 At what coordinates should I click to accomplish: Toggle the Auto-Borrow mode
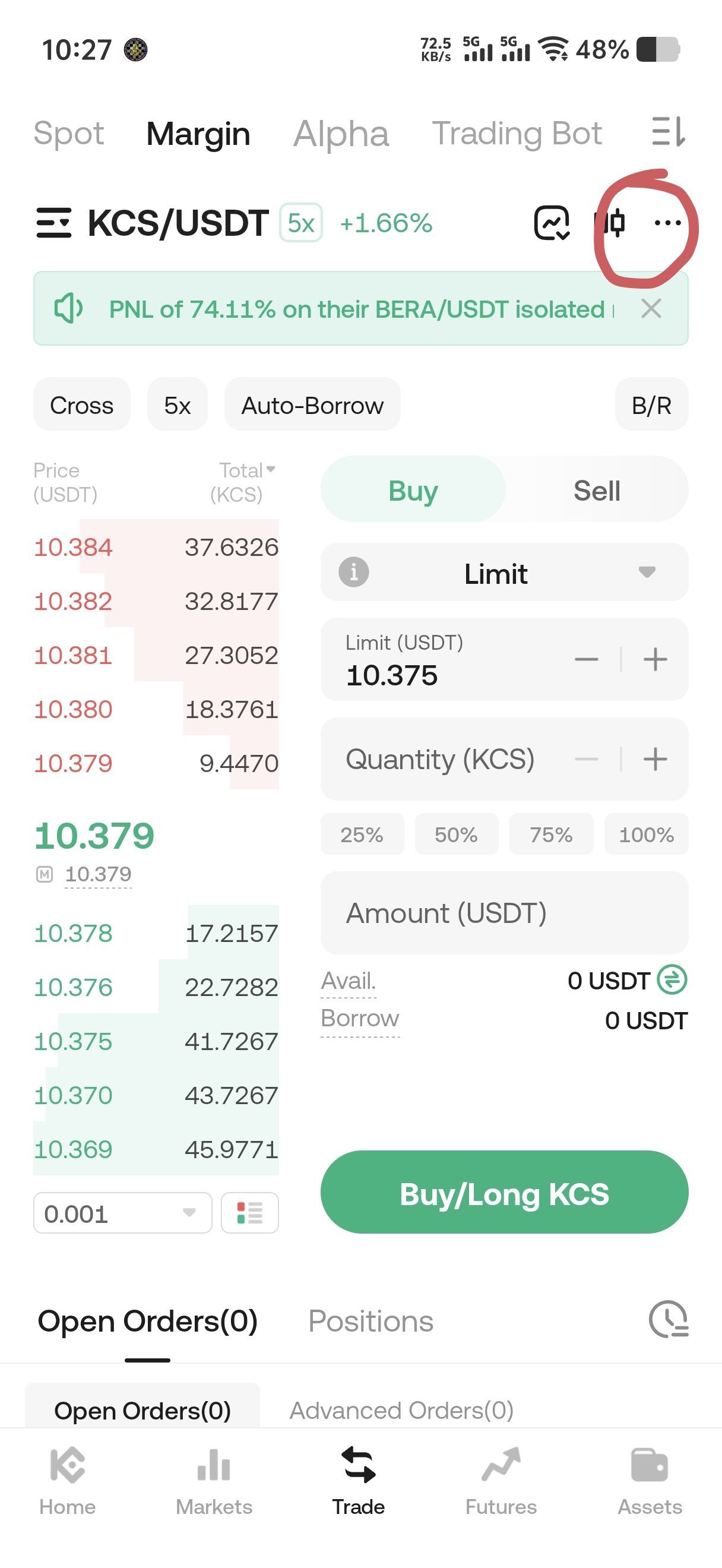[x=312, y=406]
